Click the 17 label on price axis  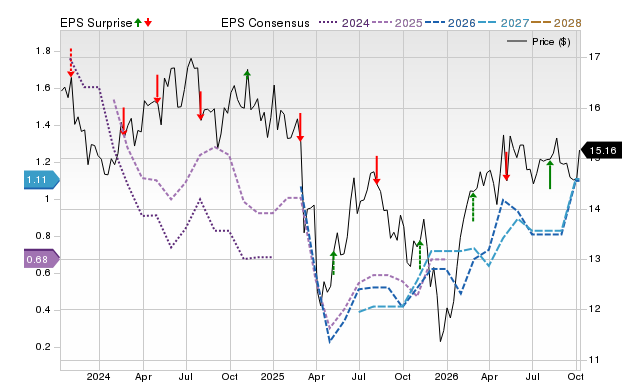[x=594, y=57]
